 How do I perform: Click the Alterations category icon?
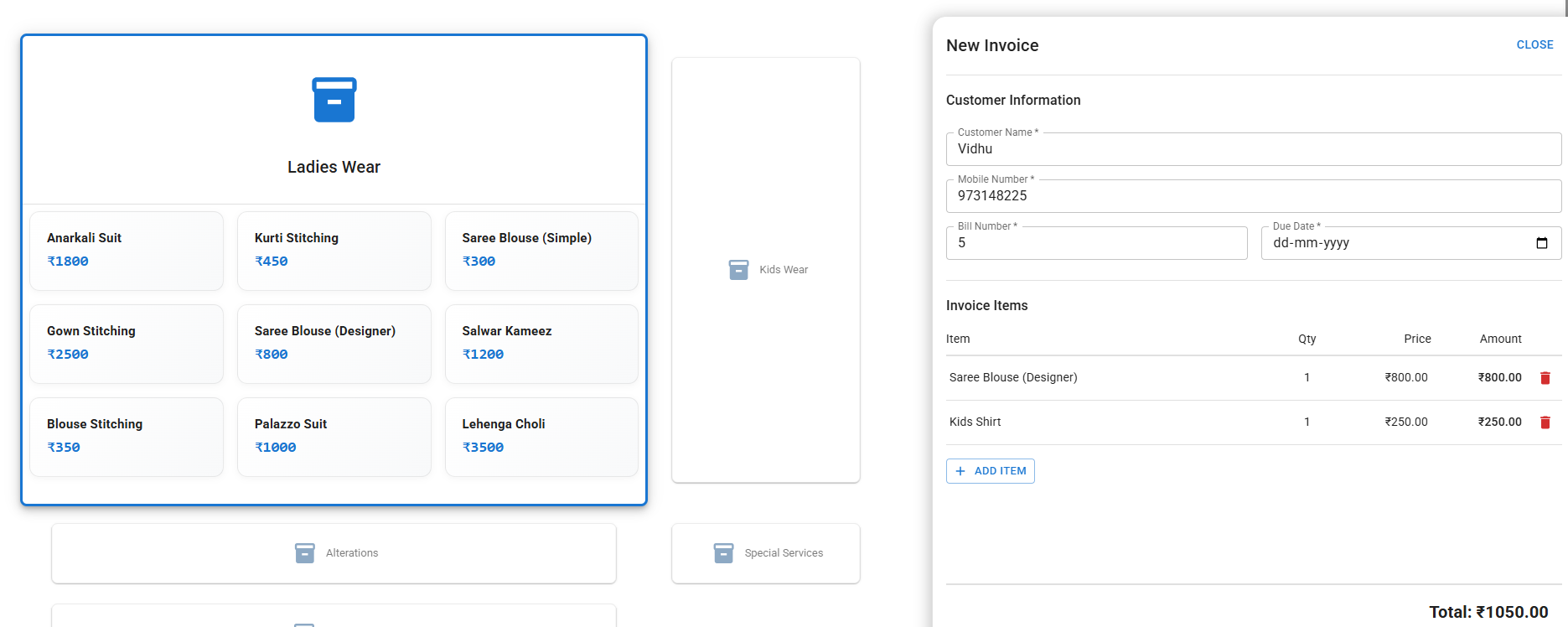305,553
